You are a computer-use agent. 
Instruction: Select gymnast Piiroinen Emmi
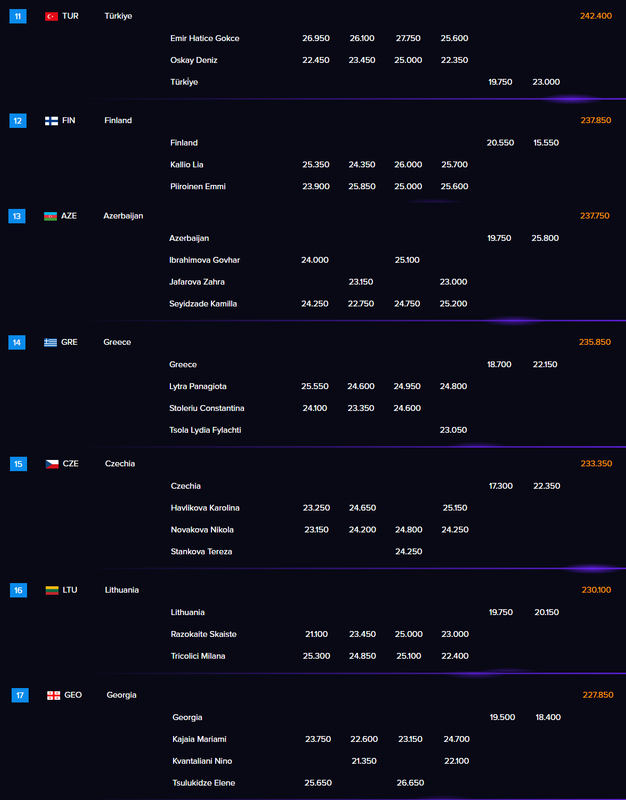198,187
